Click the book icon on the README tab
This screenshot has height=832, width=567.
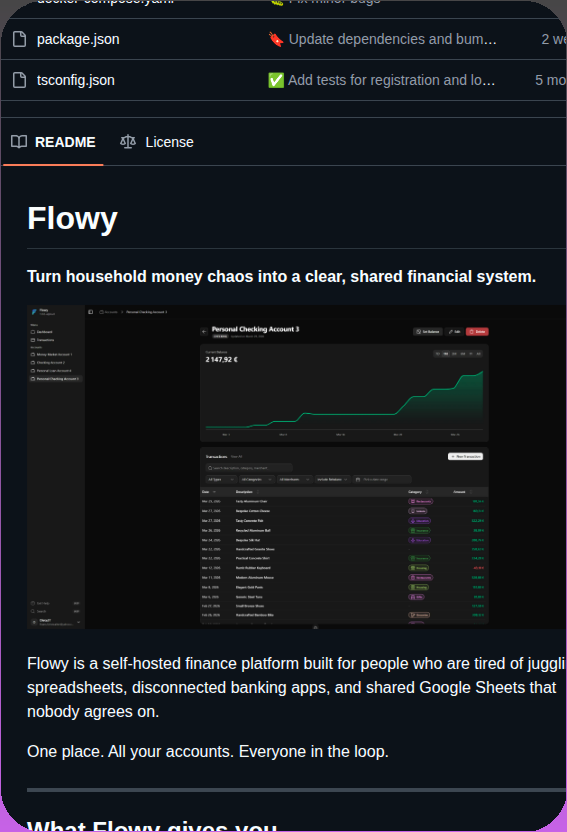click(x=19, y=142)
